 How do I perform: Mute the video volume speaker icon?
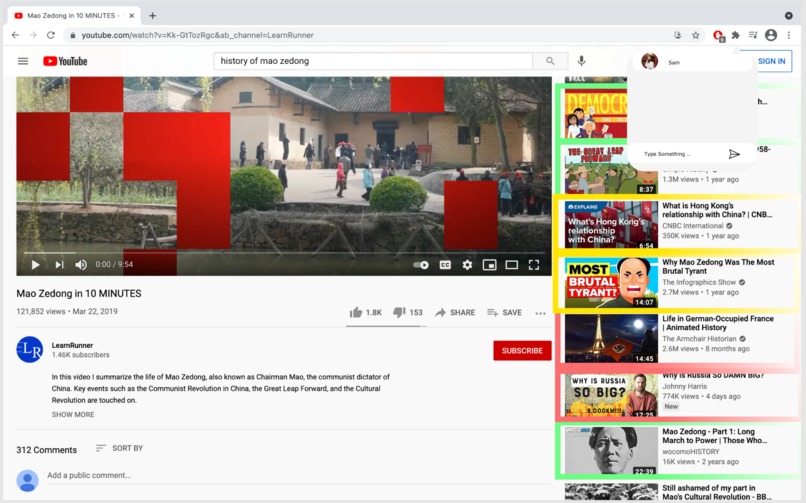coord(81,265)
